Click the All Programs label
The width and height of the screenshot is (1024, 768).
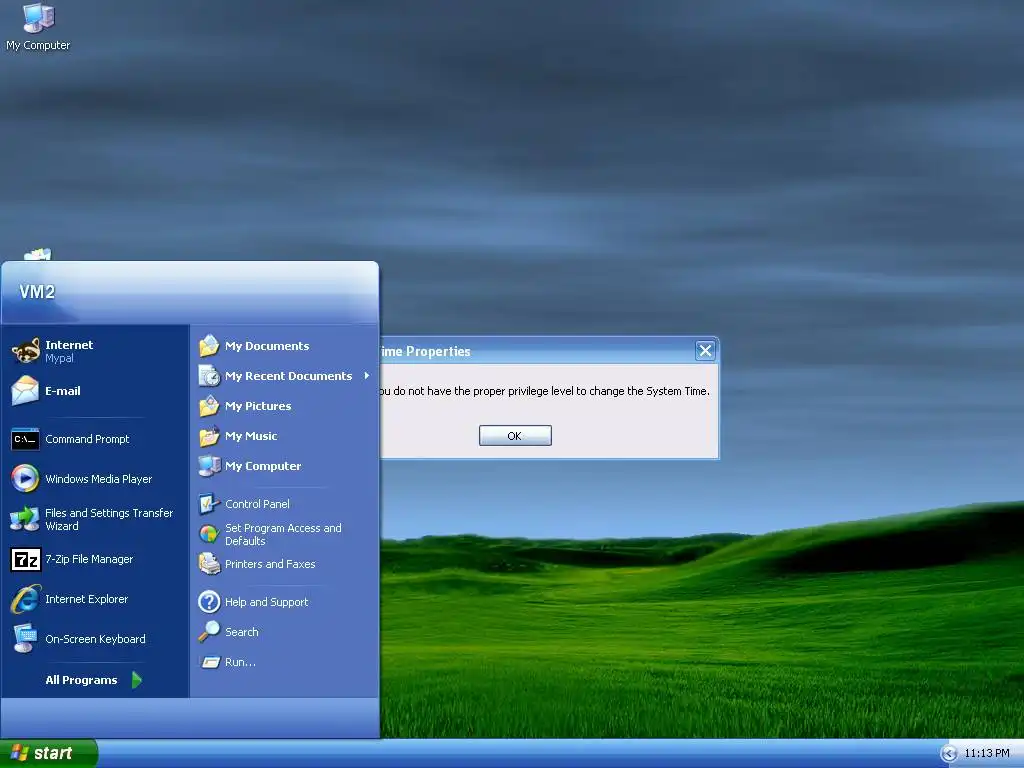(81, 680)
